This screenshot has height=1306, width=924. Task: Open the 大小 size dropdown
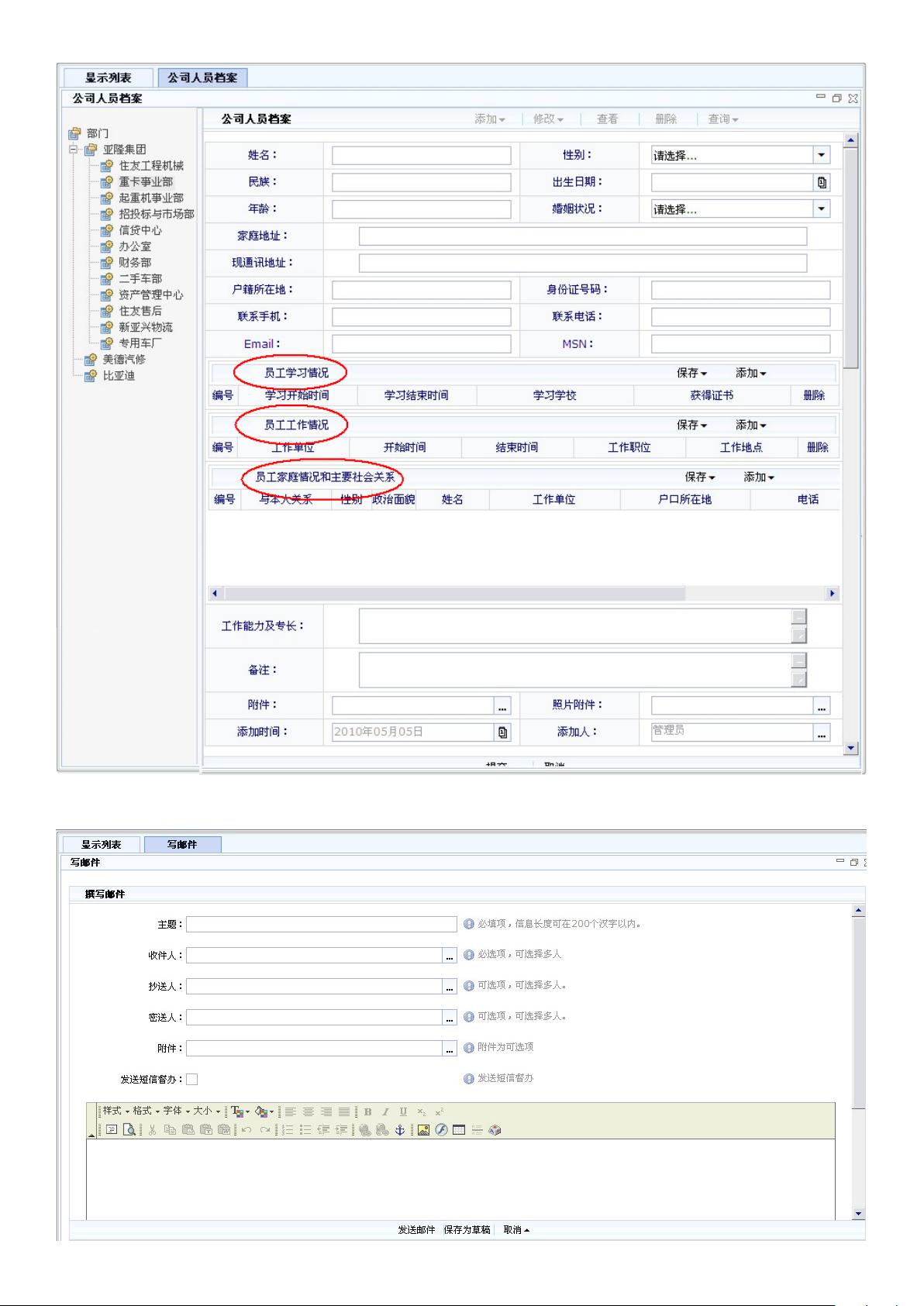(x=206, y=1111)
